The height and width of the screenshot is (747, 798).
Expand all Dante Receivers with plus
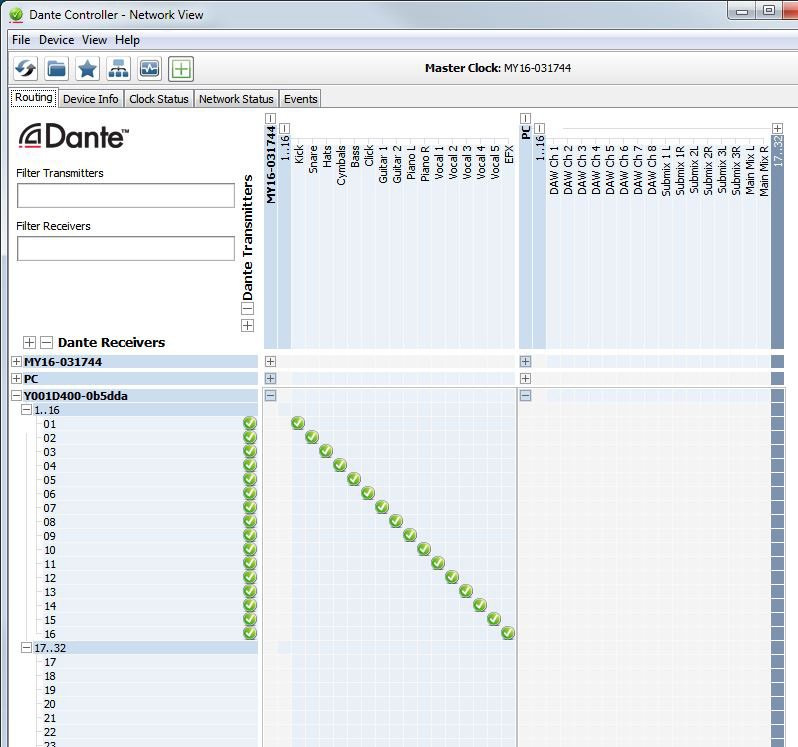click(30, 342)
